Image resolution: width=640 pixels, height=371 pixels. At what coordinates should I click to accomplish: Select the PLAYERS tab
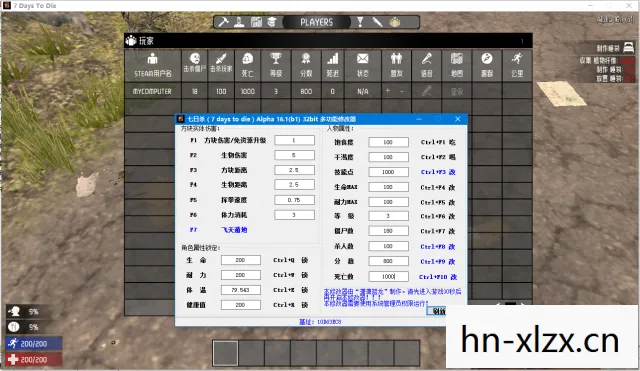316,22
